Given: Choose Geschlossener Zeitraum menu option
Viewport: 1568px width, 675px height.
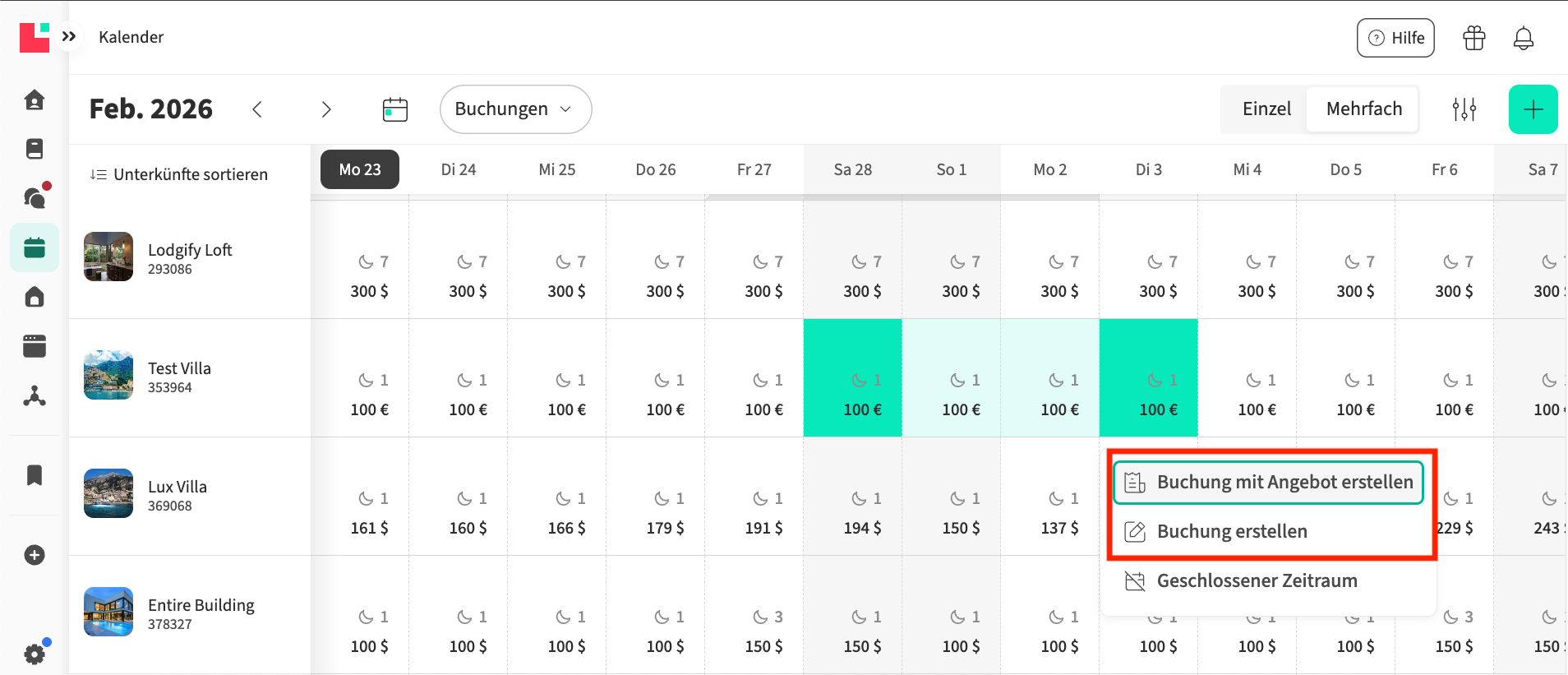Looking at the screenshot, I should point(1257,581).
